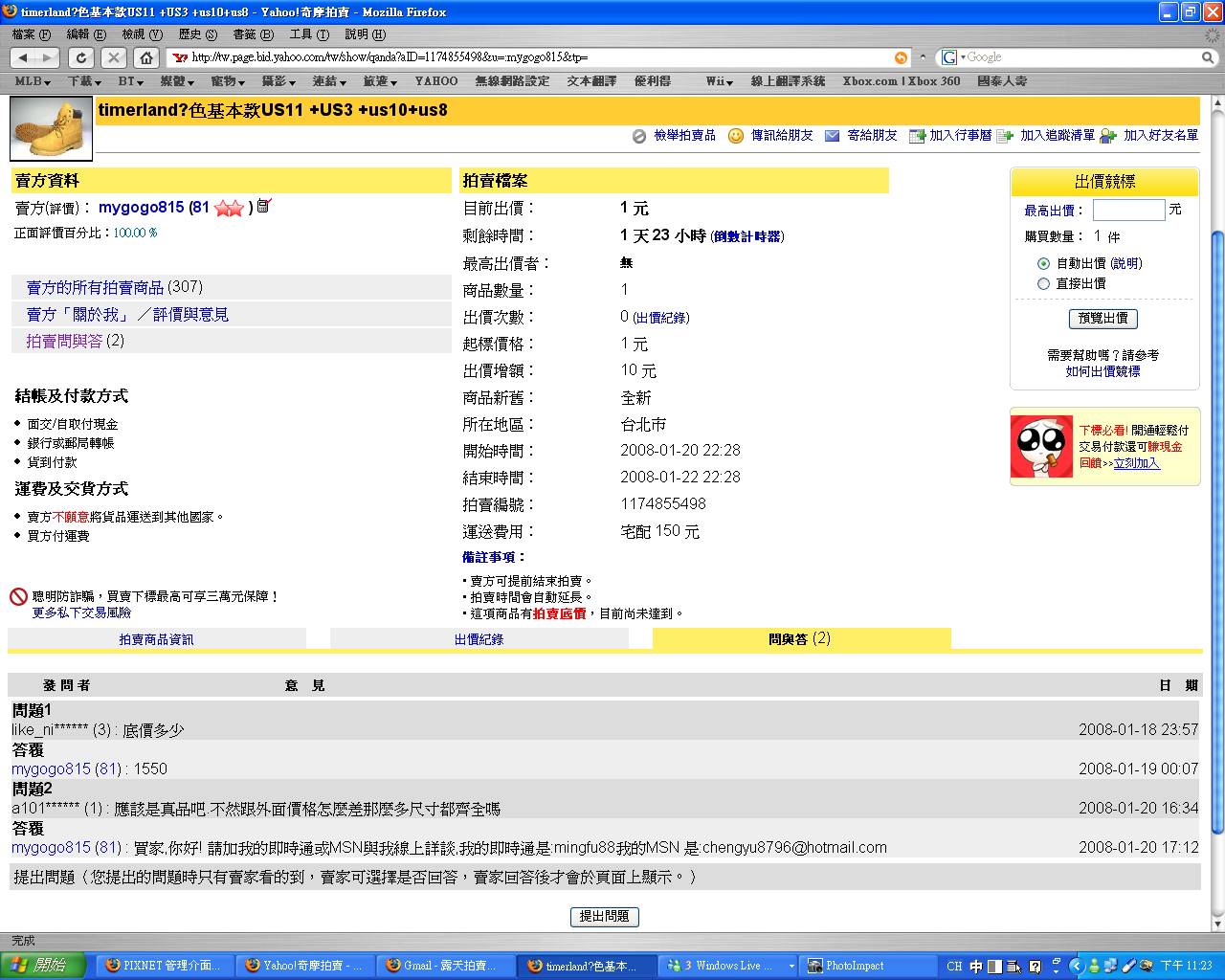Click the RSS feed icon in address bar
This screenshot has width=1225, height=980.
click(x=901, y=57)
